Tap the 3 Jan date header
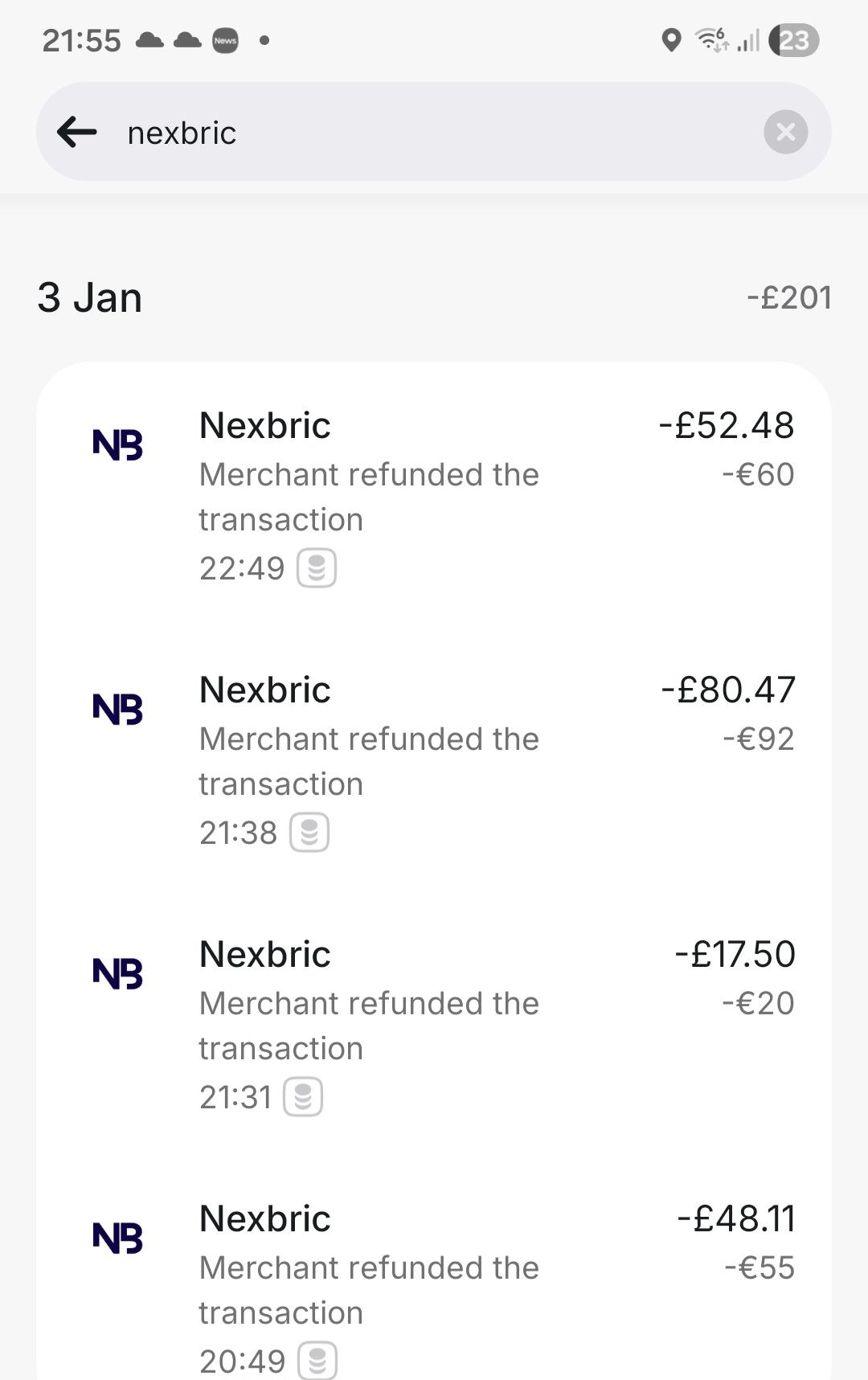Screen dimensions: 868x1380 click(89, 297)
